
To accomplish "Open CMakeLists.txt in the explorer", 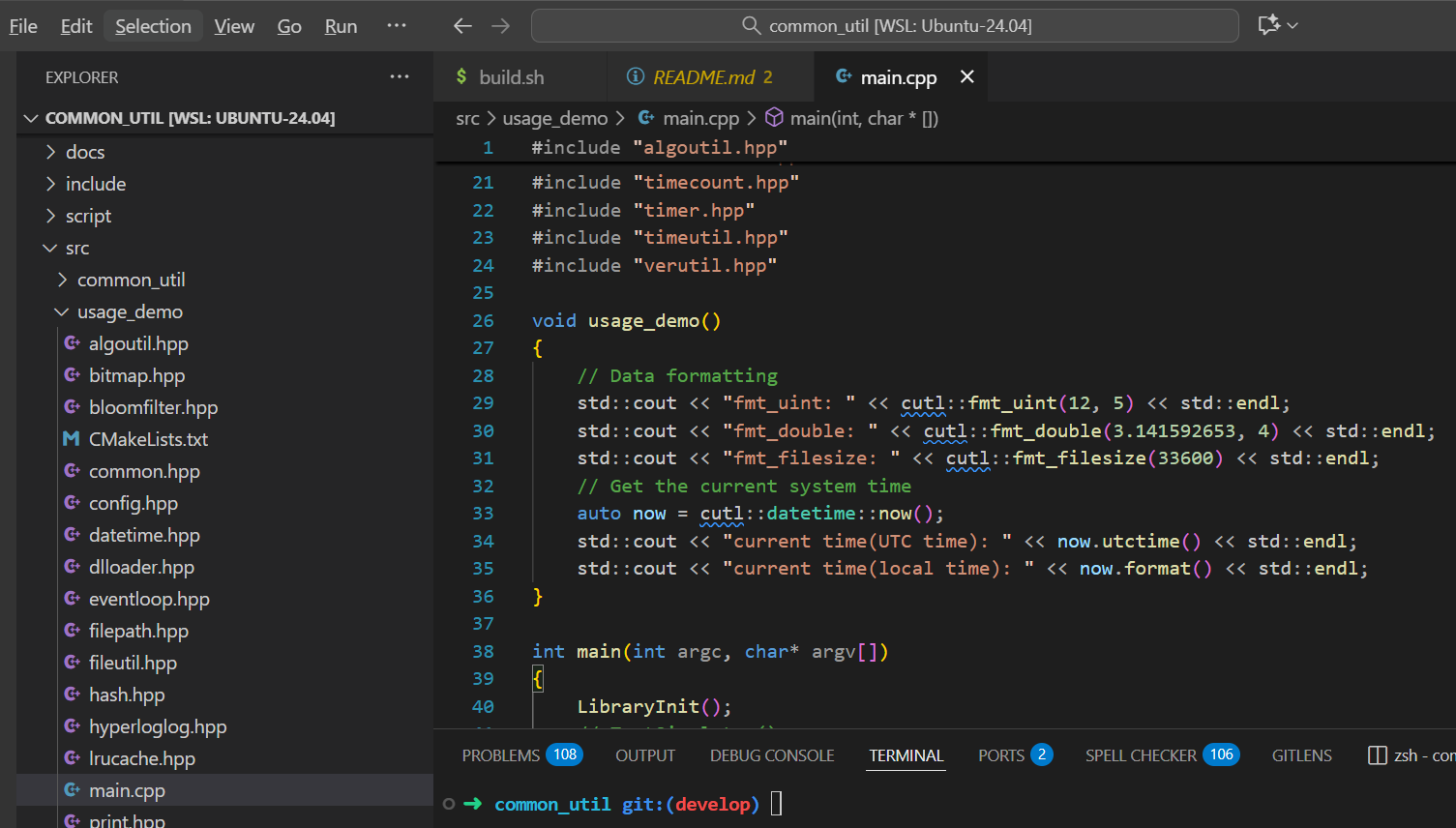I will [148, 439].
